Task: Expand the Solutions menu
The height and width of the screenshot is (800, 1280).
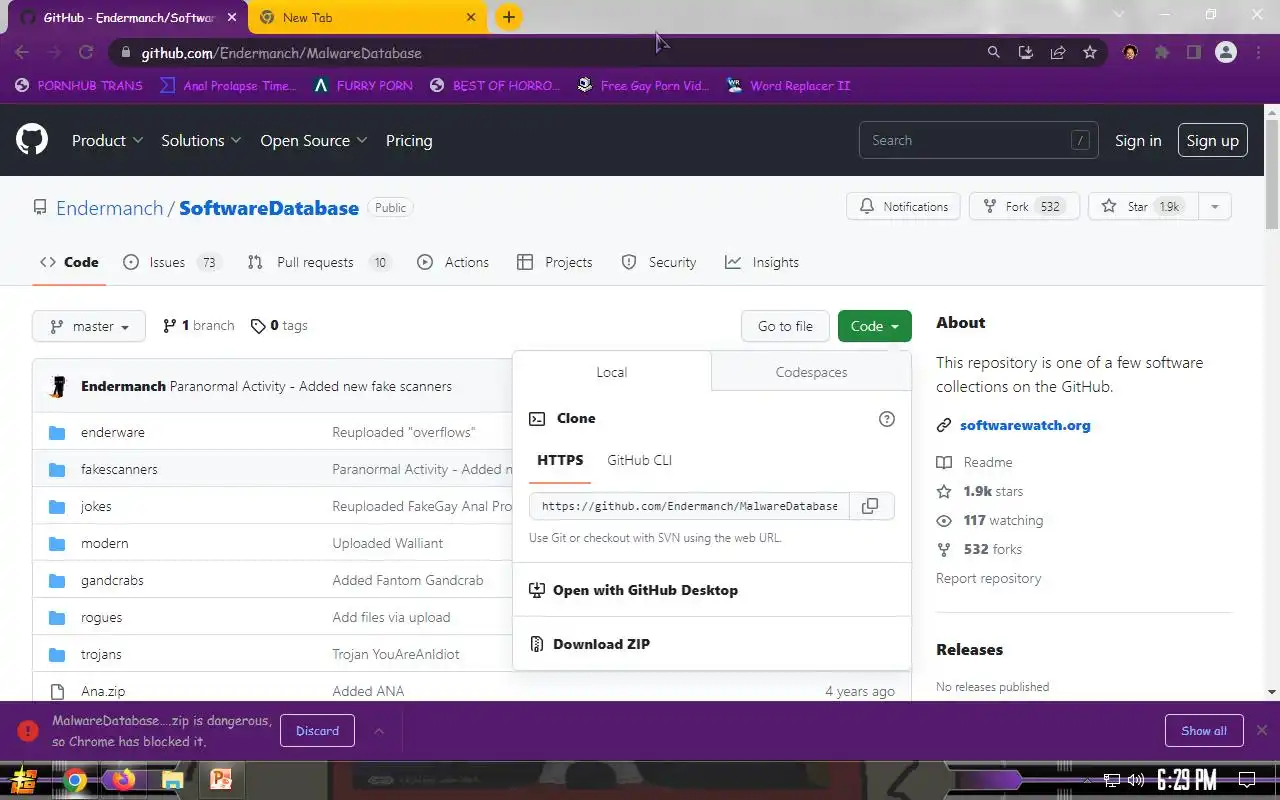Action: (201, 141)
